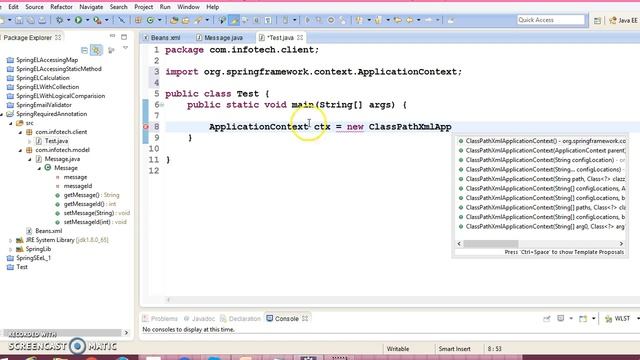Click the Run green play button
The height and width of the screenshot is (360, 640).
pyautogui.click(x=78, y=20)
